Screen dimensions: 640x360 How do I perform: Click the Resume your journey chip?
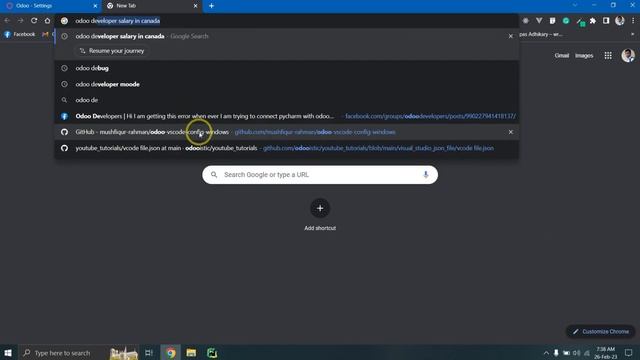[112, 51]
